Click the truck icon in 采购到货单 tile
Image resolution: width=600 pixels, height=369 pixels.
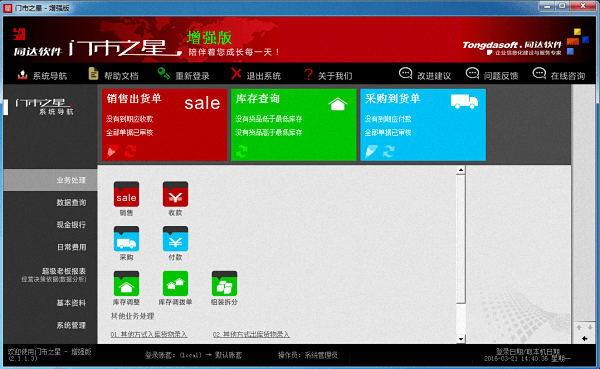464,101
